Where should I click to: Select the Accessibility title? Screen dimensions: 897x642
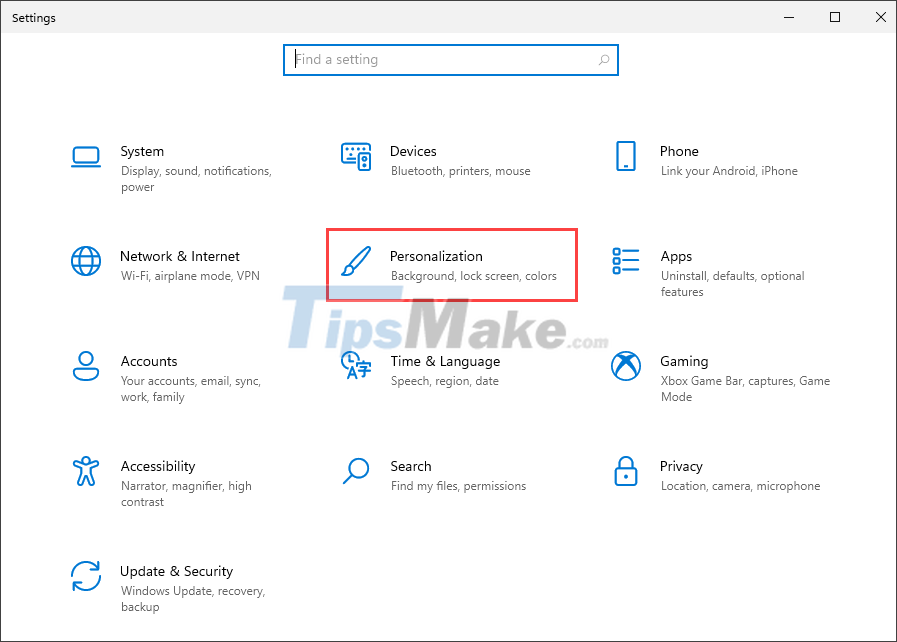tap(158, 466)
